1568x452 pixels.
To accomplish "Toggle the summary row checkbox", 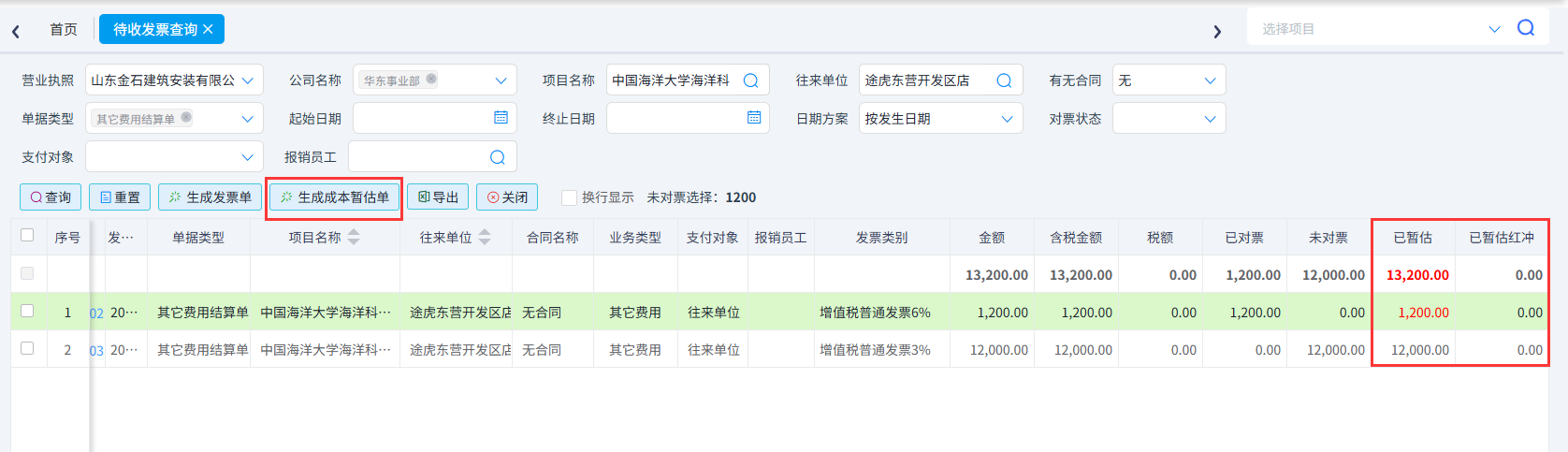I will (x=27, y=273).
